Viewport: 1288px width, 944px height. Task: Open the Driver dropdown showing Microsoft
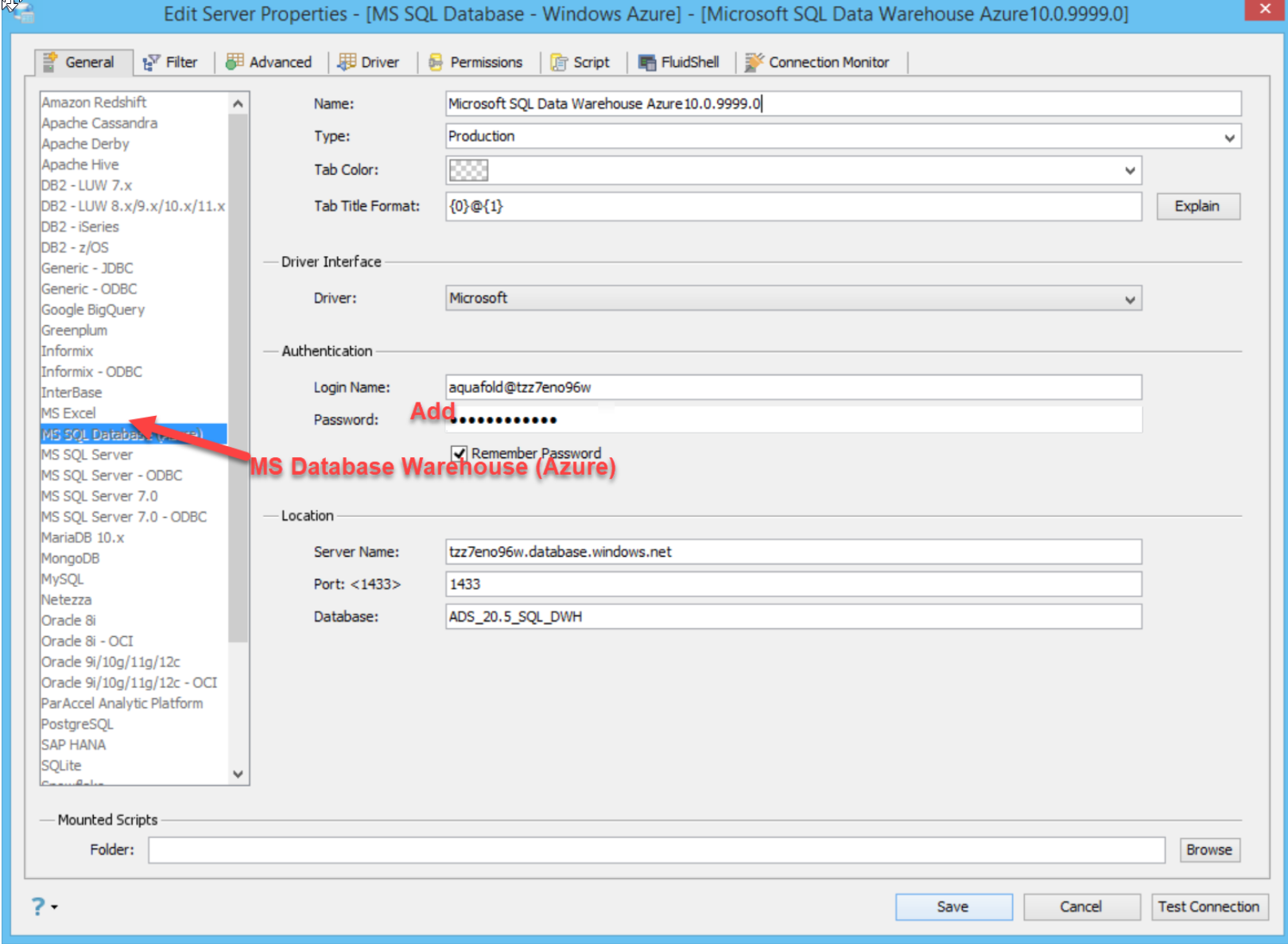793,298
